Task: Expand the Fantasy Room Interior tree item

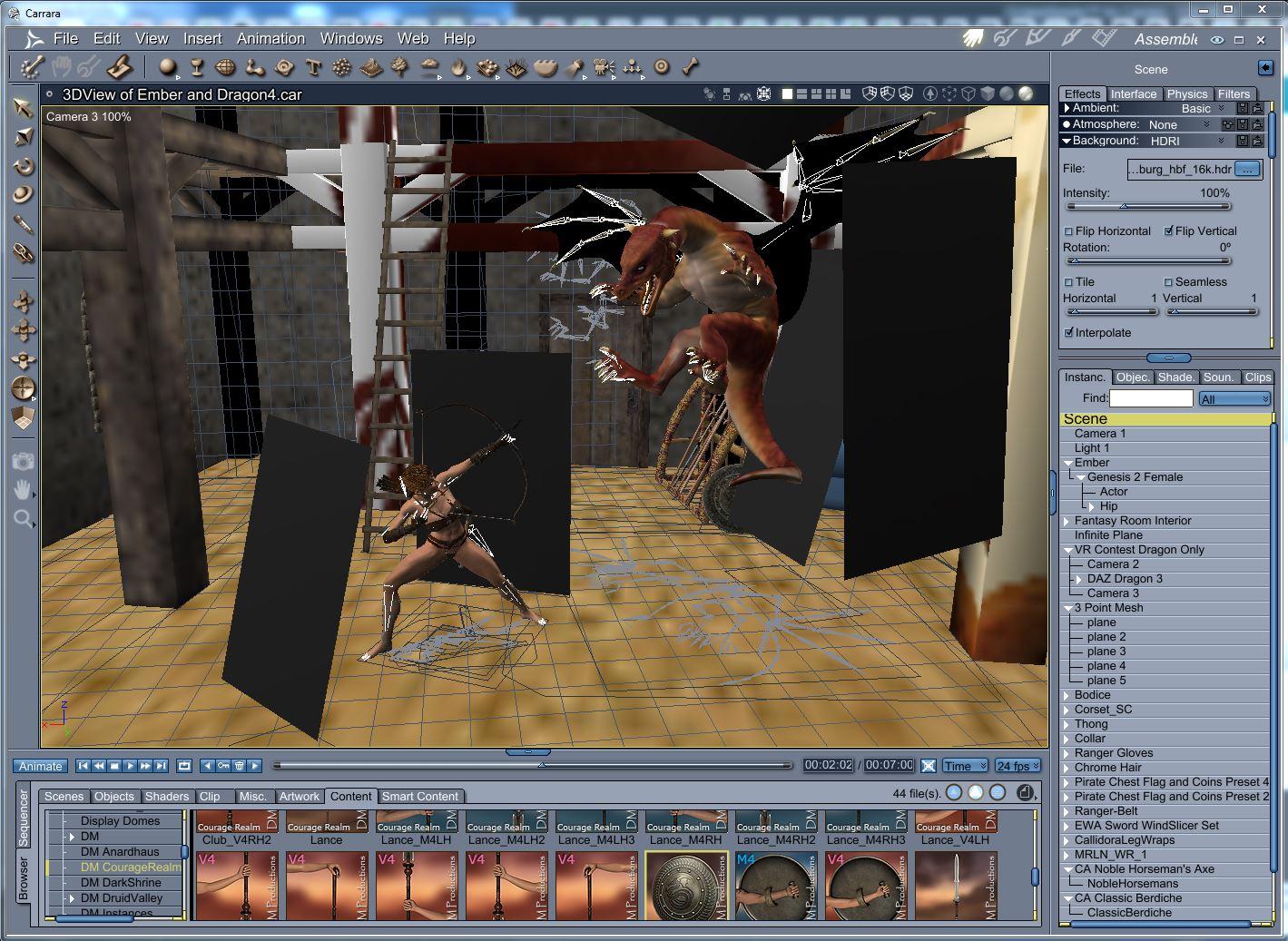Action: (1067, 521)
